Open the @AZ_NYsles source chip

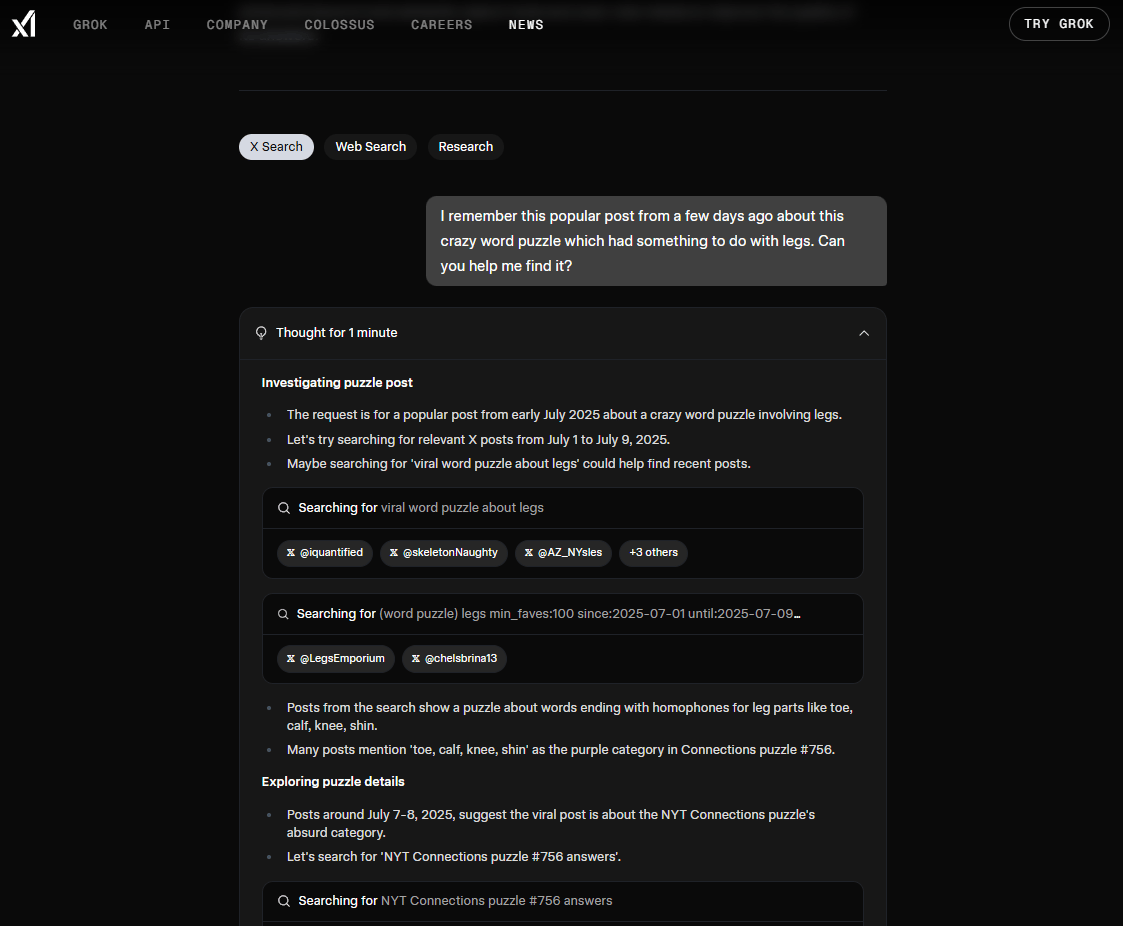coord(564,553)
